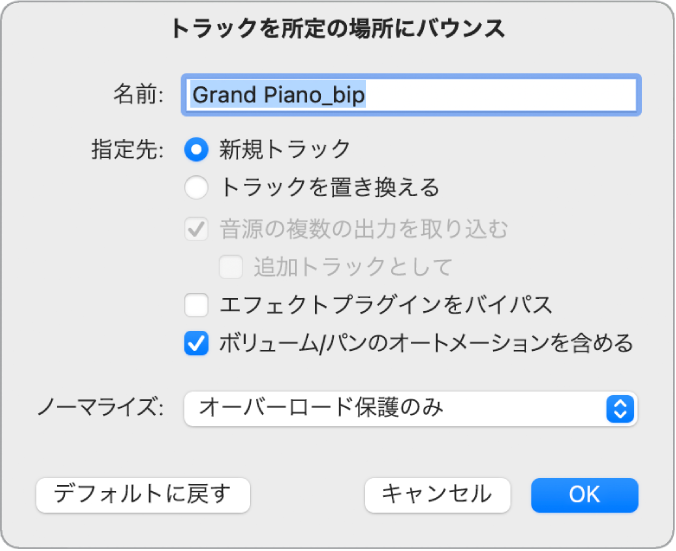Click デフォルトに戻す to restore defaults

coord(142,494)
